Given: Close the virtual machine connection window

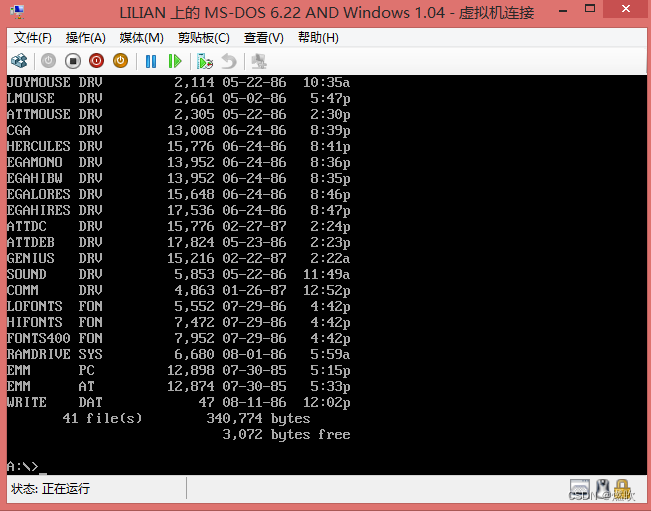Looking at the screenshot, I should click(x=626, y=9).
